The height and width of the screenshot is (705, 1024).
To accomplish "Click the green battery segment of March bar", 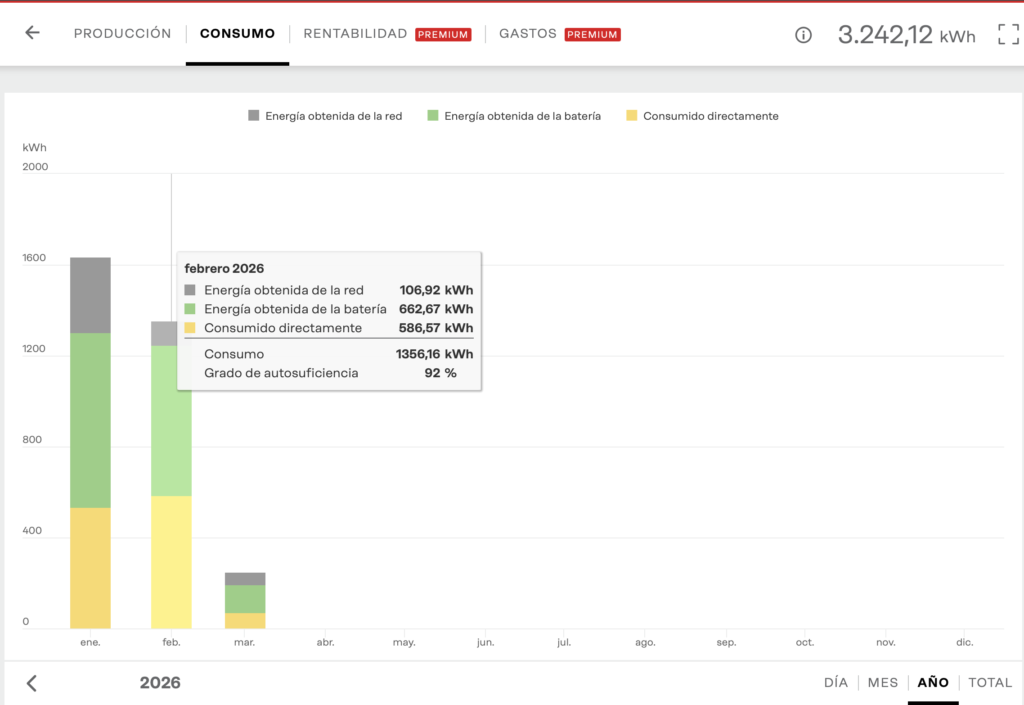I will 245,599.
